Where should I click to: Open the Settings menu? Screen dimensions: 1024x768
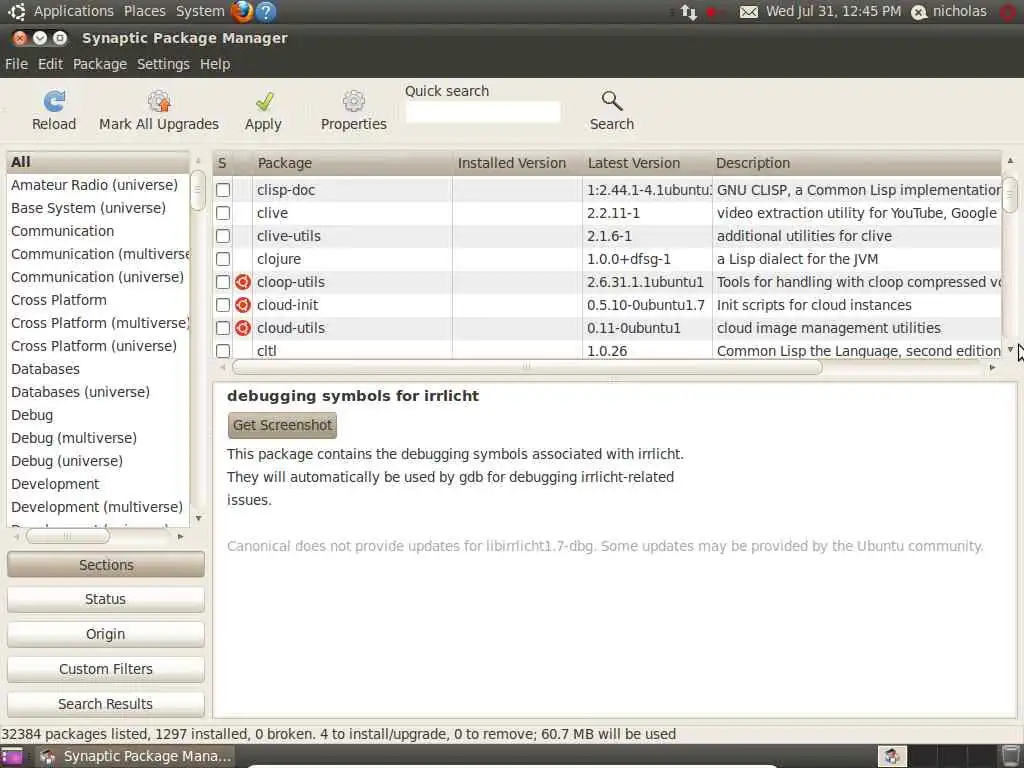(x=163, y=64)
